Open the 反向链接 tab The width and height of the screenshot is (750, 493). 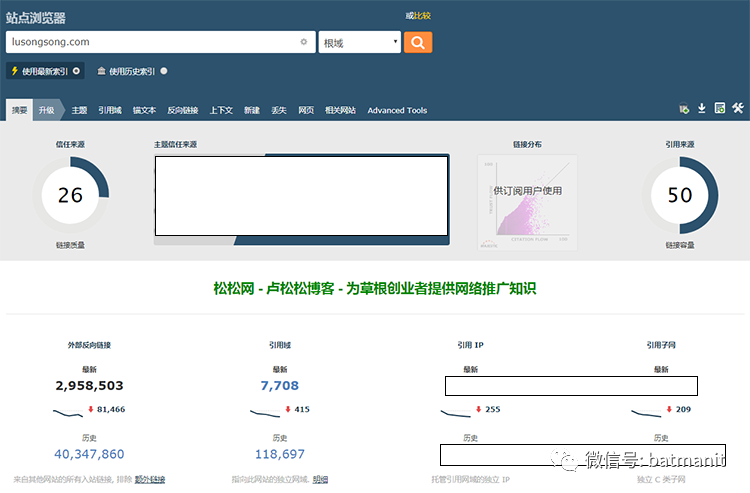click(183, 110)
